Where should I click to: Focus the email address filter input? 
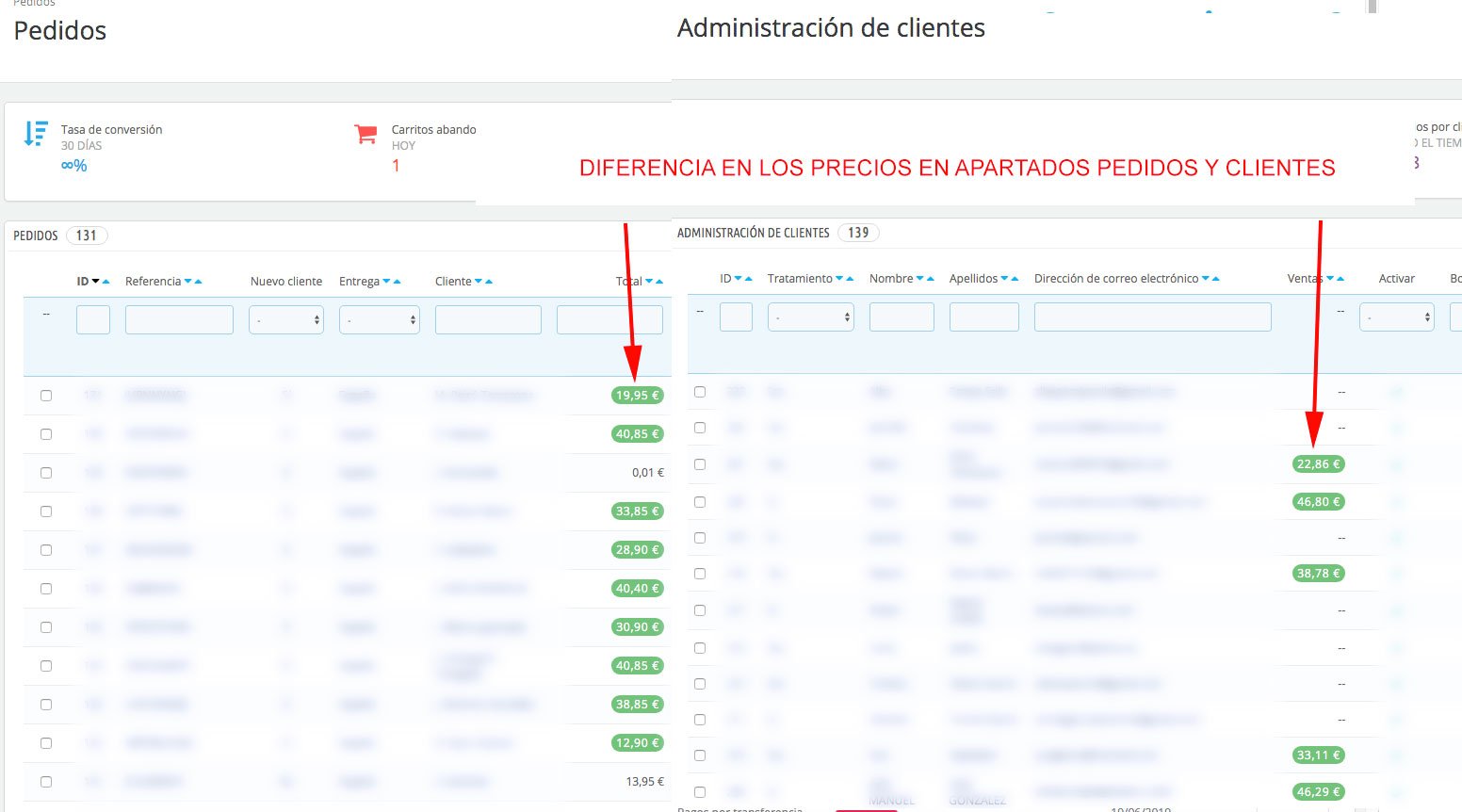(x=1153, y=317)
